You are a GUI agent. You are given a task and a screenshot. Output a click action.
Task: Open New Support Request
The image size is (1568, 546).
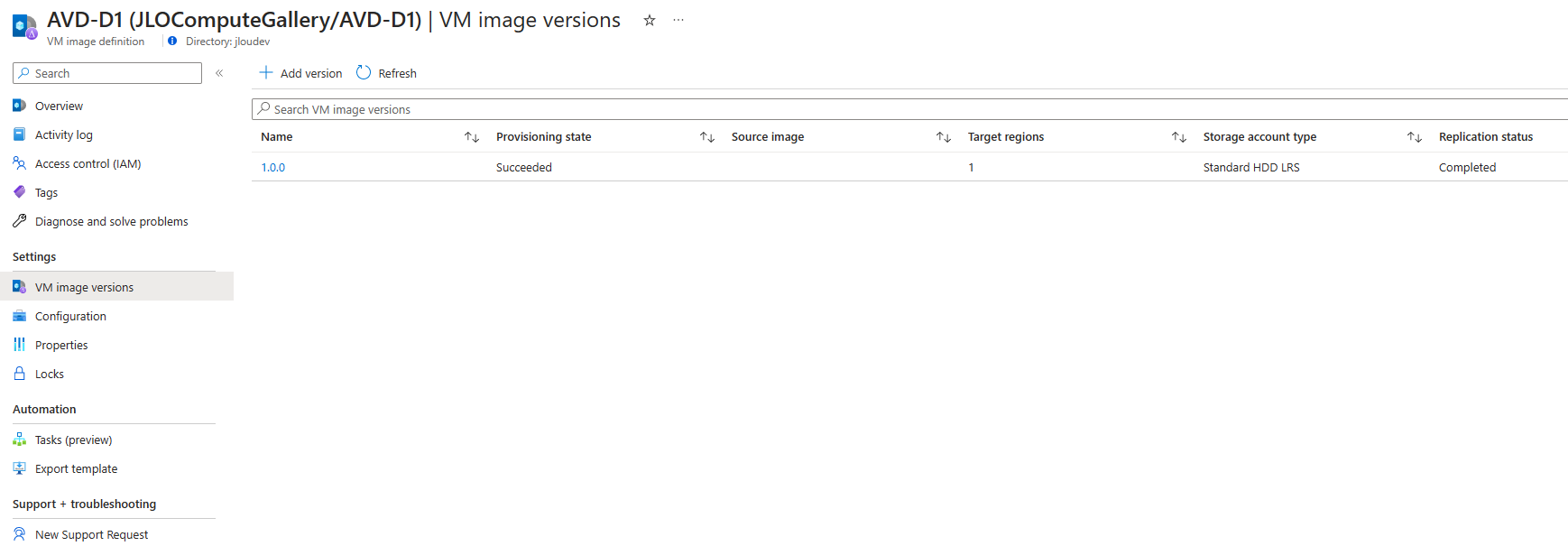pyautogui.click(x=92, y=534)
